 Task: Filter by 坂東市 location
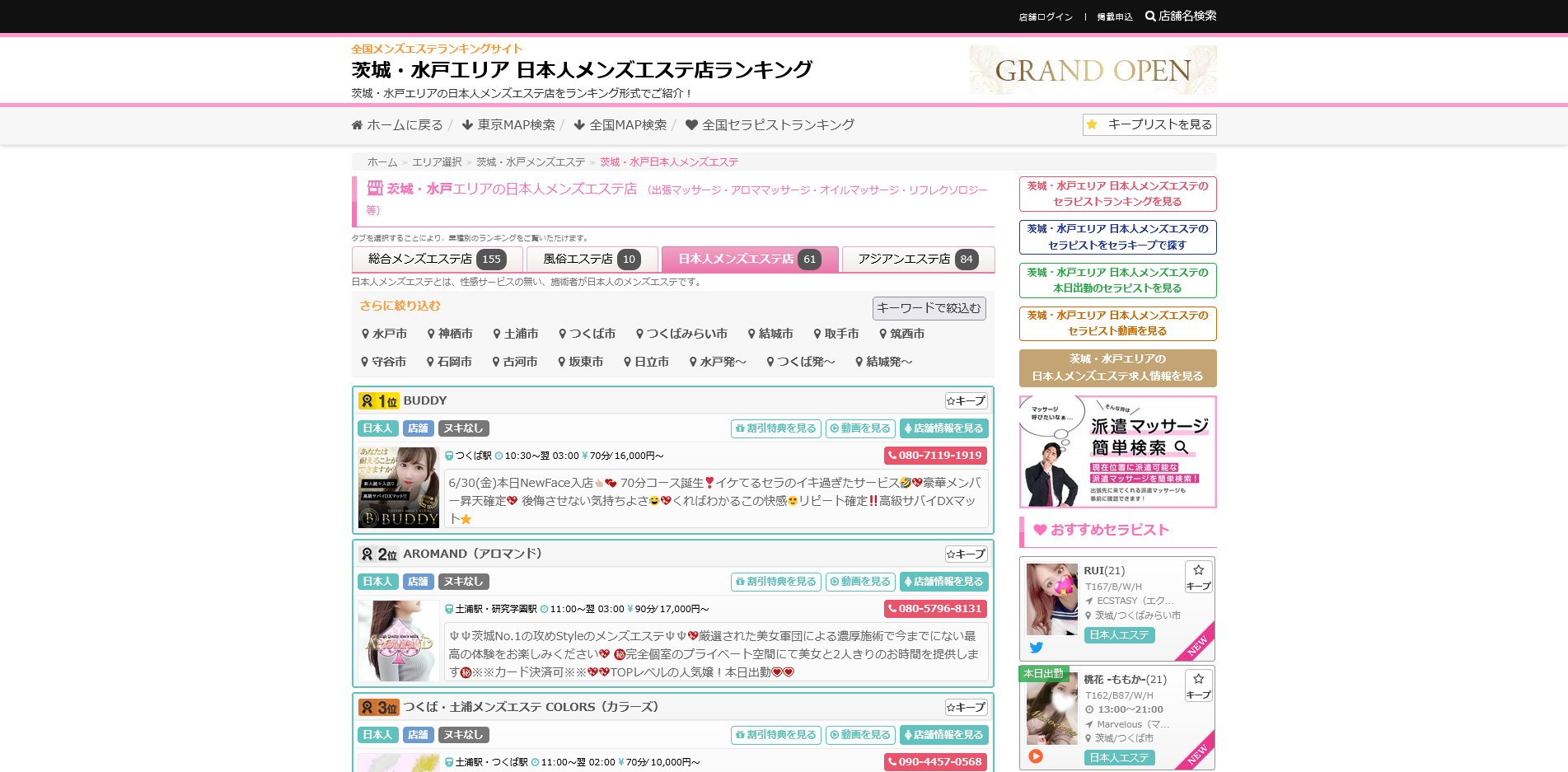click(x=581, y=362)
